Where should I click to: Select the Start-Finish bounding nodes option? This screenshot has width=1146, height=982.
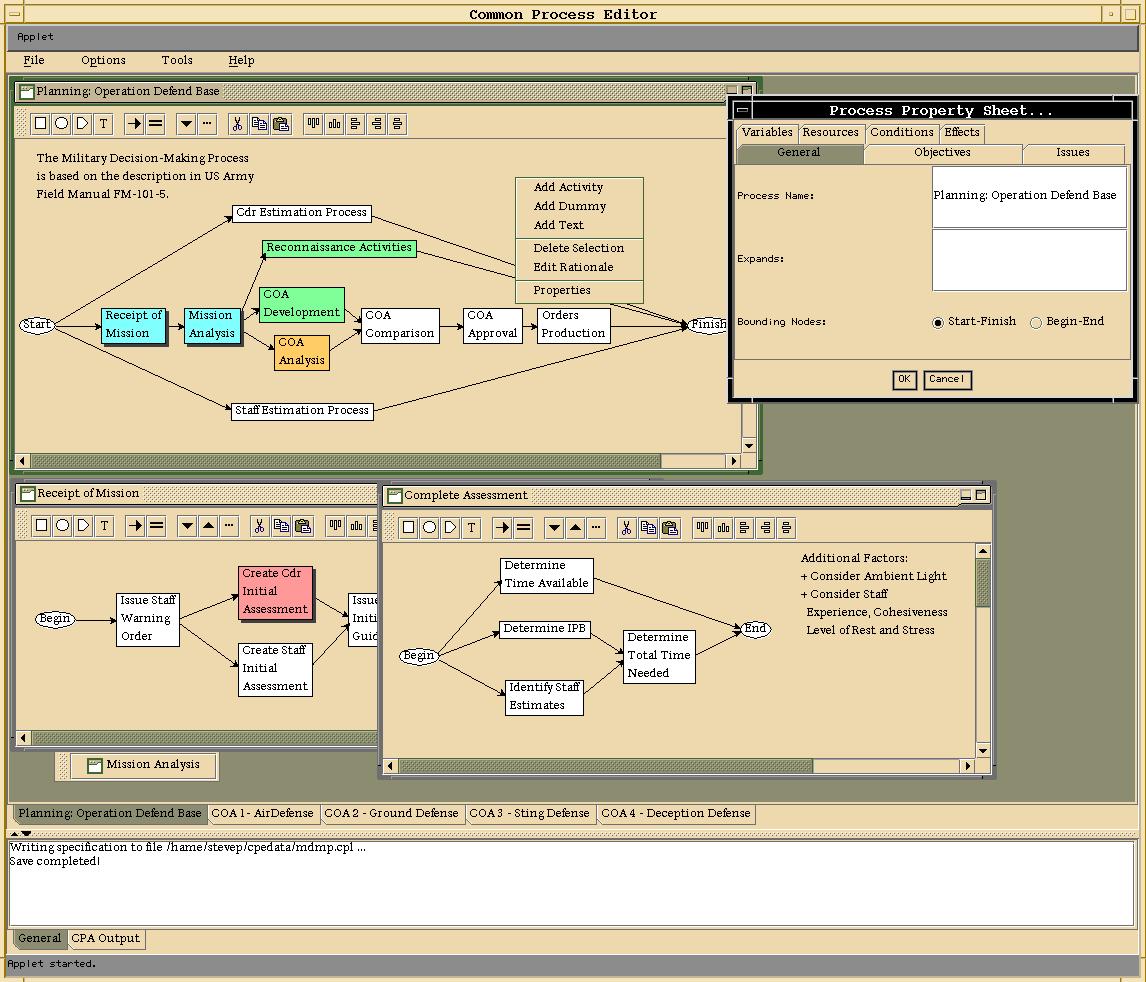click(x=938, y=322)
